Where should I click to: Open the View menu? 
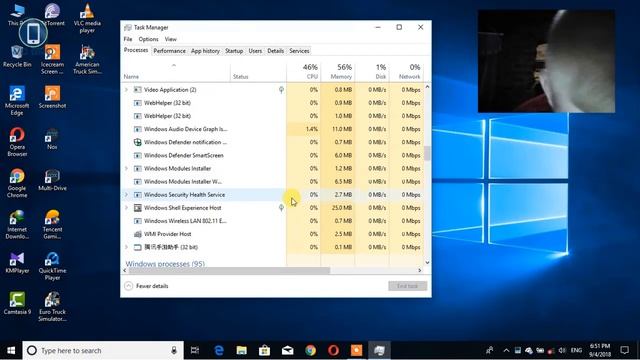[171, 39]
